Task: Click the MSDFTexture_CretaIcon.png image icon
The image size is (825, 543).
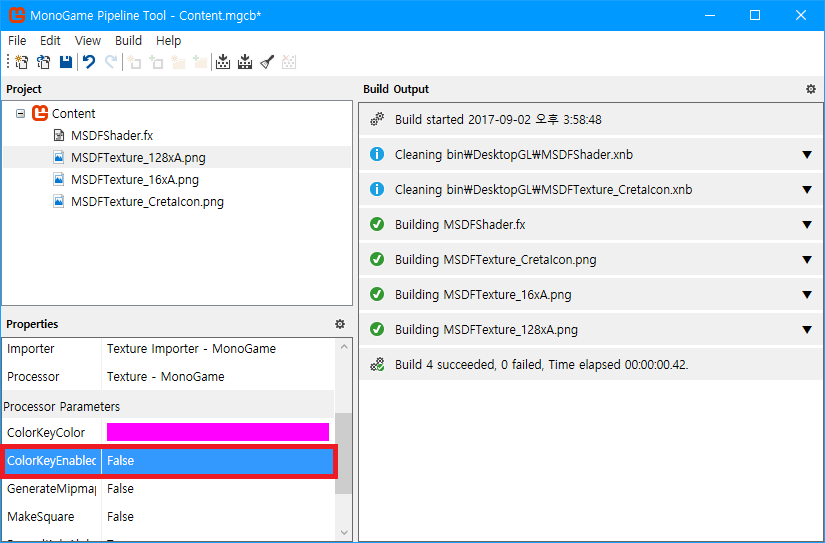Action: point(59,202)
